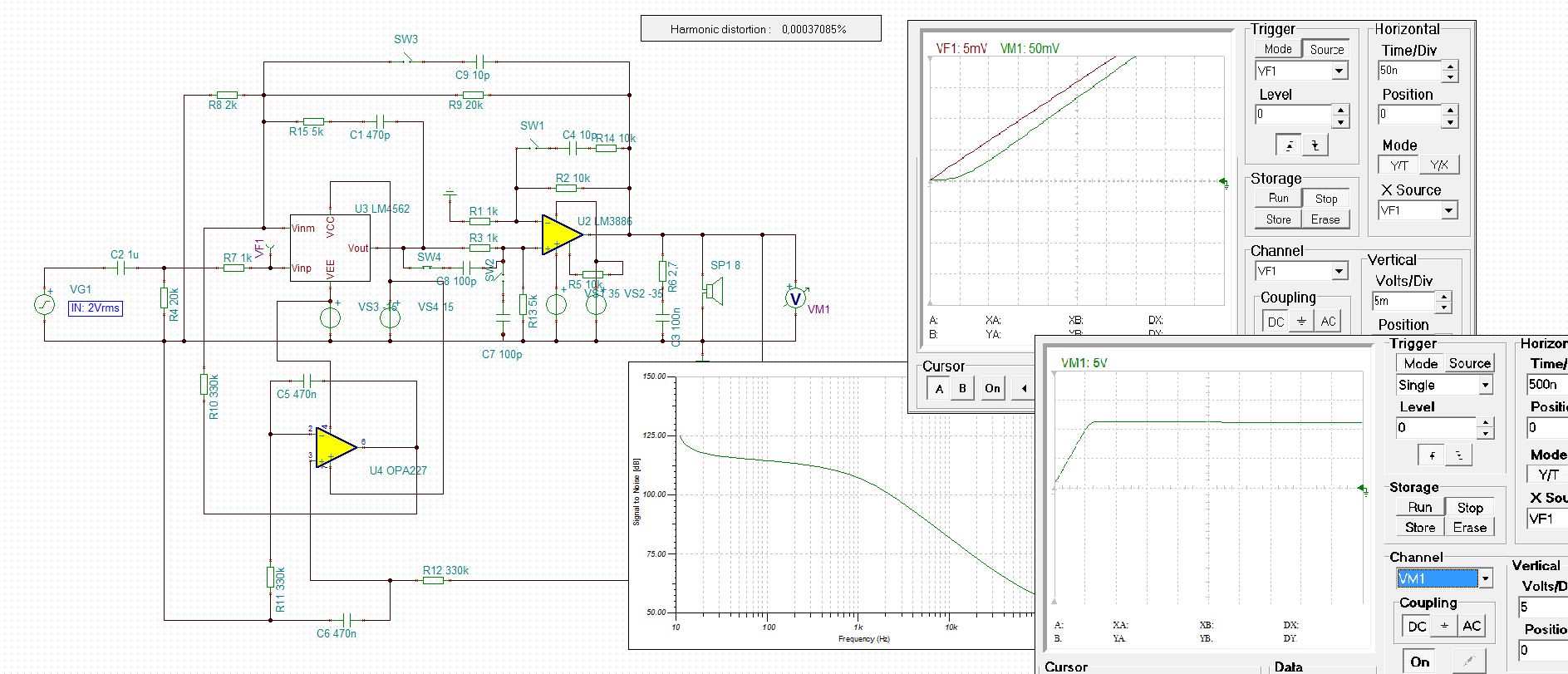Switch to Y/X mode in upper oscilloscope
1568x674 pixels.
click(x=1439, y=165)
